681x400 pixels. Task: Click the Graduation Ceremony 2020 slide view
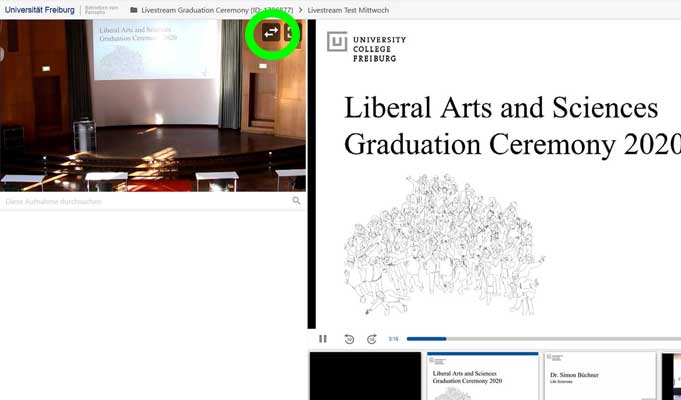pyautogui.click(x=498, y=174)
